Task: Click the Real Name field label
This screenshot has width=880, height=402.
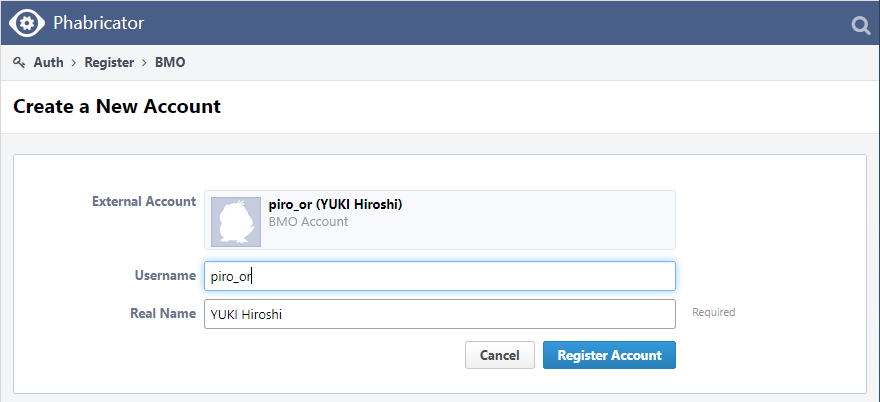Action: click(x=163, y=313)
